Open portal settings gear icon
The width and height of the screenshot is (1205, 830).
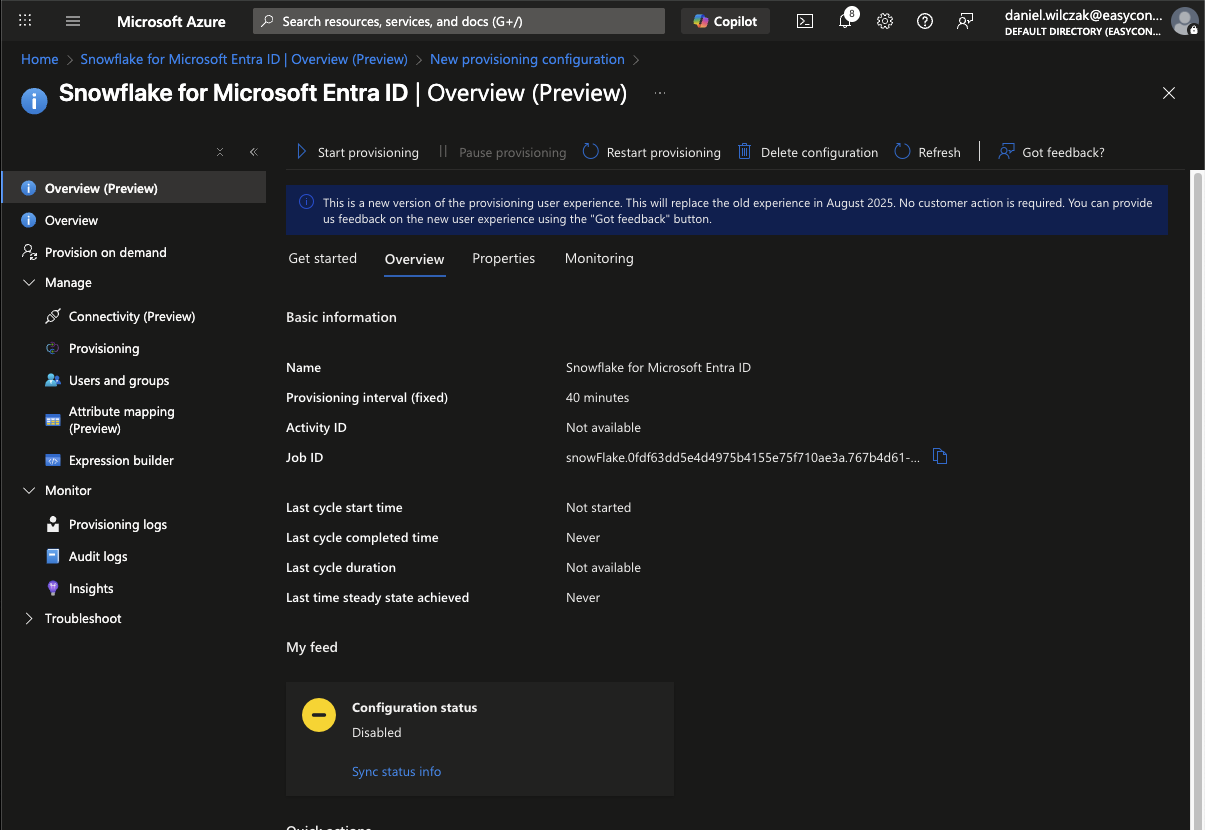pyautogui.click(x=885, y=21)
